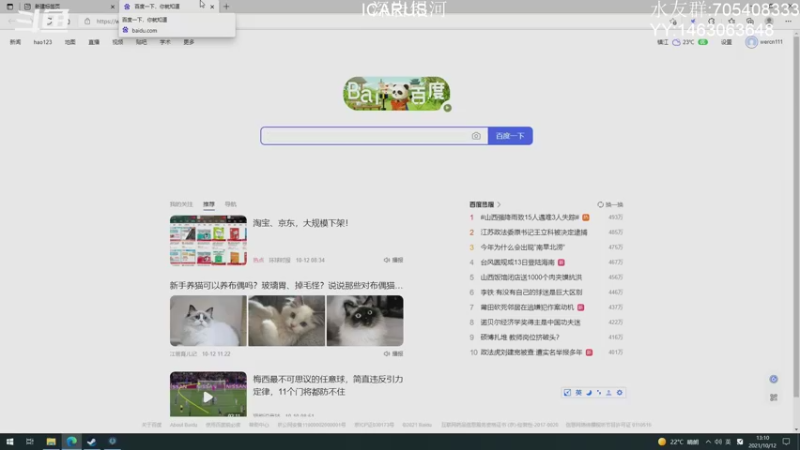The width and height of the screenshot is (800, 450).
Task: Open IME toolbar settings gear
Action: (x=619, y=393)
